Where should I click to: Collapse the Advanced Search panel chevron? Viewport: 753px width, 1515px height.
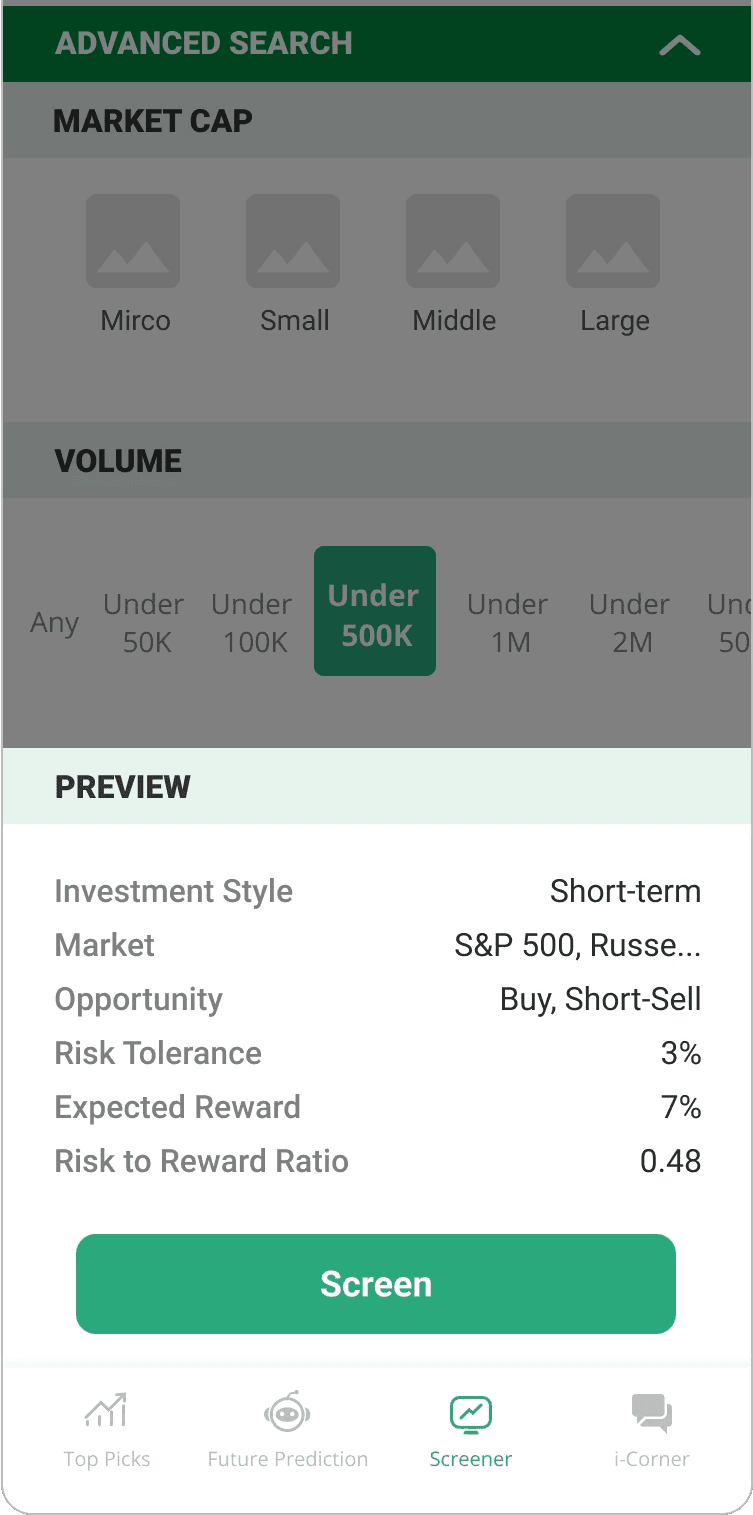679,45
